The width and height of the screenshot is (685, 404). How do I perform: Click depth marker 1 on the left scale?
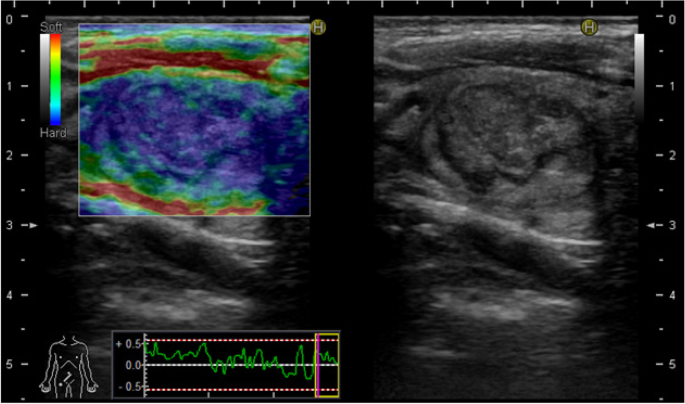9,86
